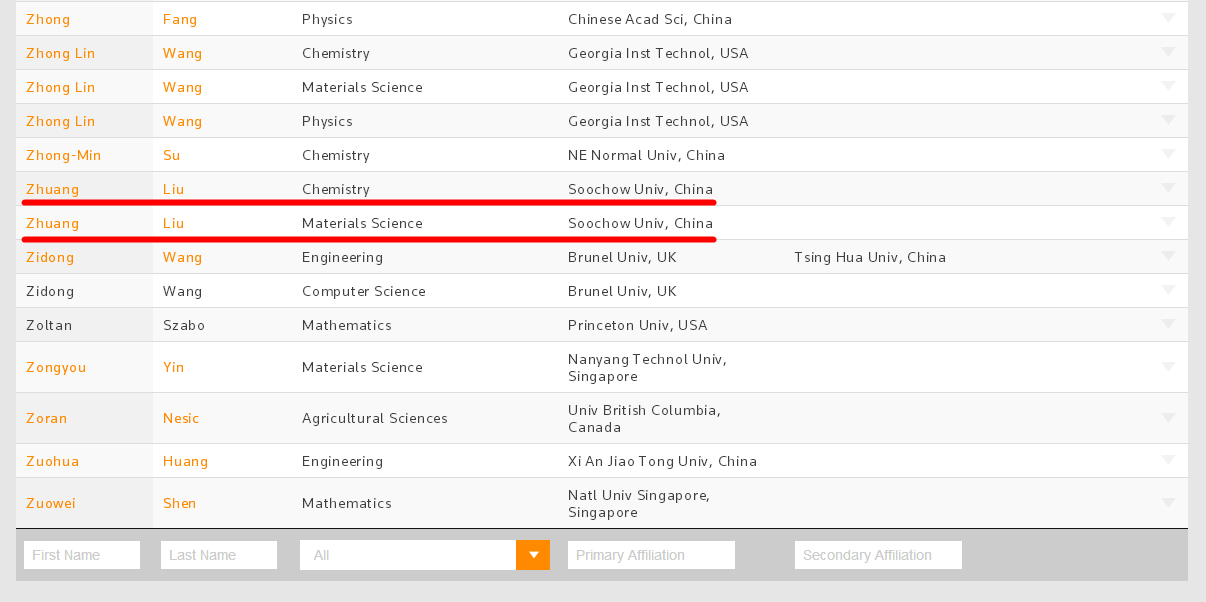Open Zhuang link in the Chemistry row
Viewport: 1206px width, 602px height.
click(x=52, y=189)
